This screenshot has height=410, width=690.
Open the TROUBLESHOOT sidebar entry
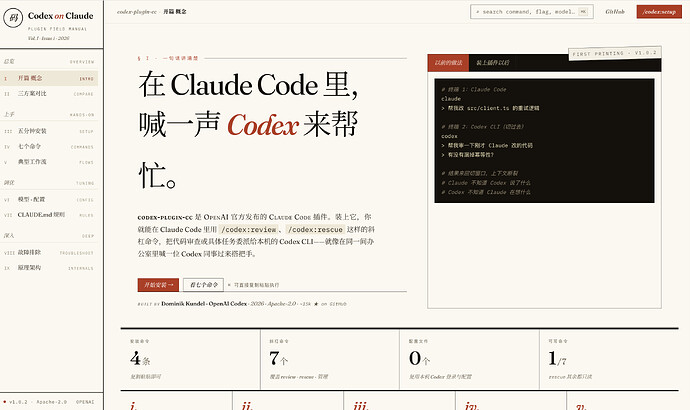[x=49, y=253]
